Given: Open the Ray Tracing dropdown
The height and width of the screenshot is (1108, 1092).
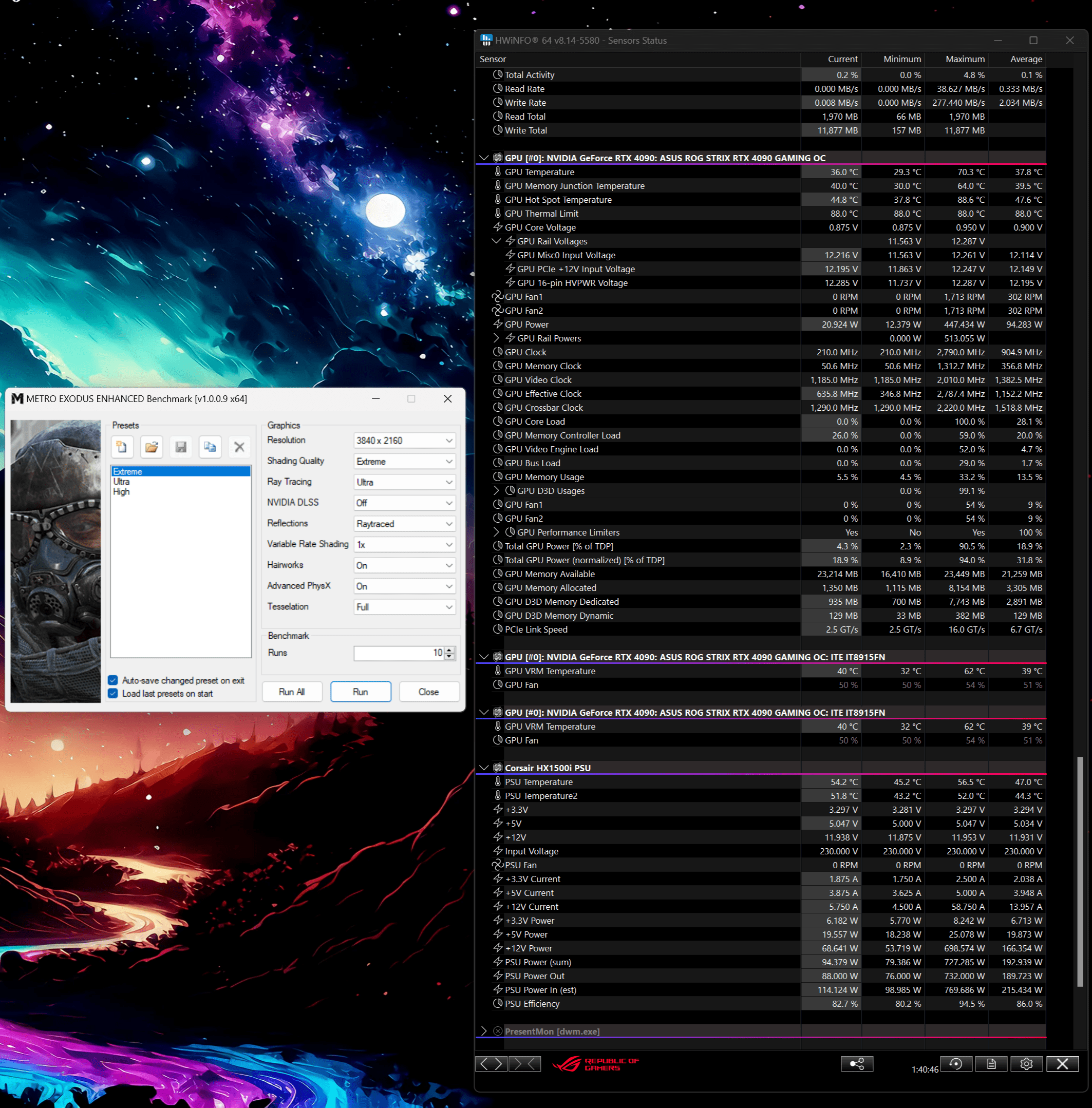Looking at the screenshot, I should 404,482.
